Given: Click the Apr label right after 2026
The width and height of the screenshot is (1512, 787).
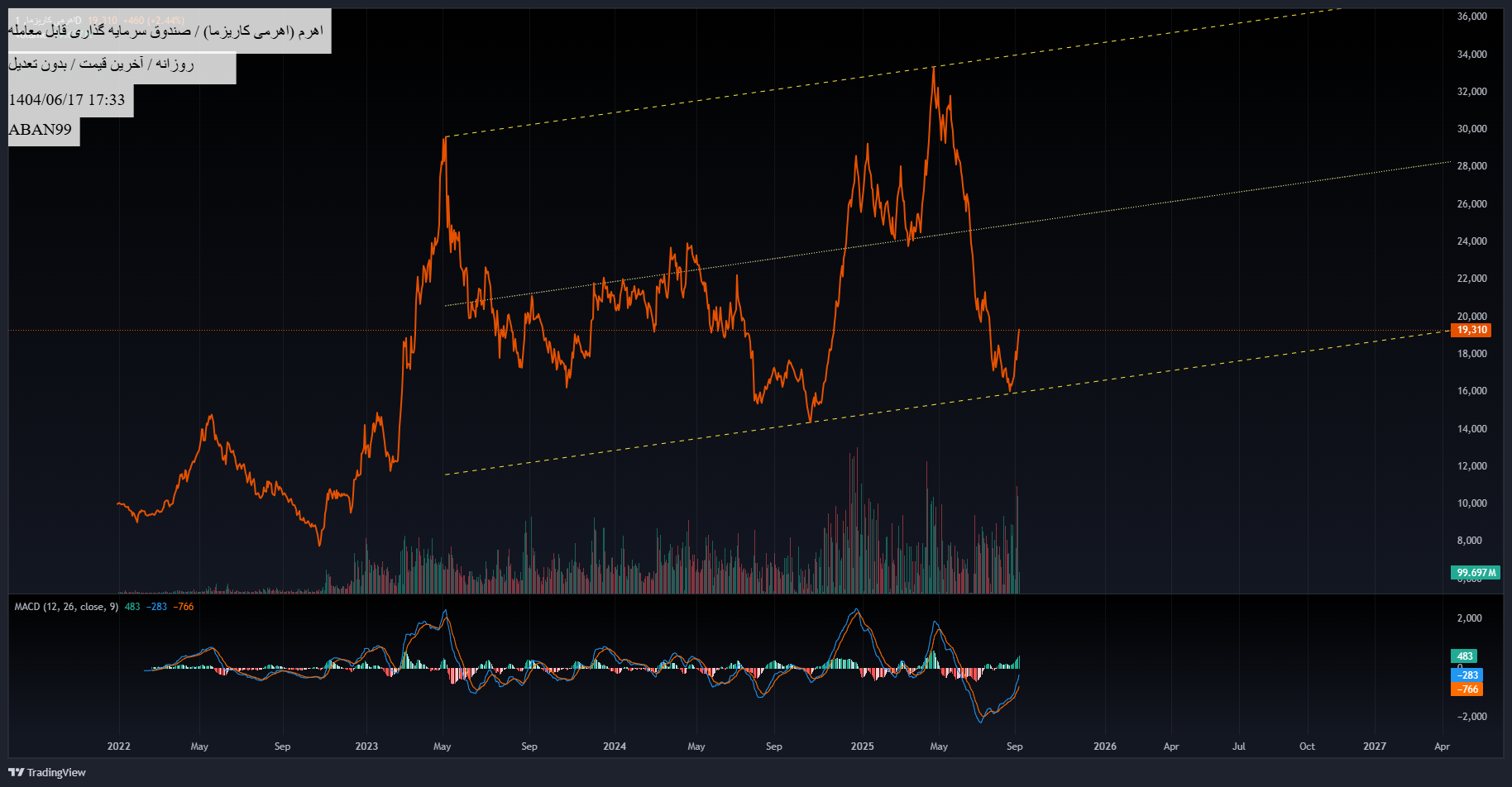Looking at the screenshot, I should point(1171,746).
